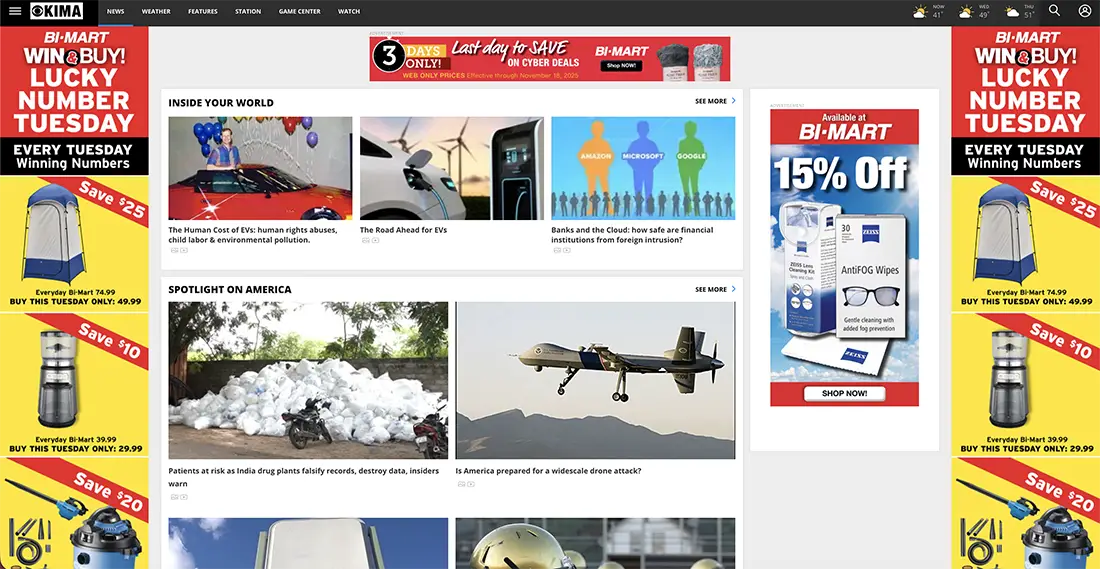This screenshot has width=1100, height=569.
Task: Click photo icon under Banks and the Cloud
Action: point(557,250)
